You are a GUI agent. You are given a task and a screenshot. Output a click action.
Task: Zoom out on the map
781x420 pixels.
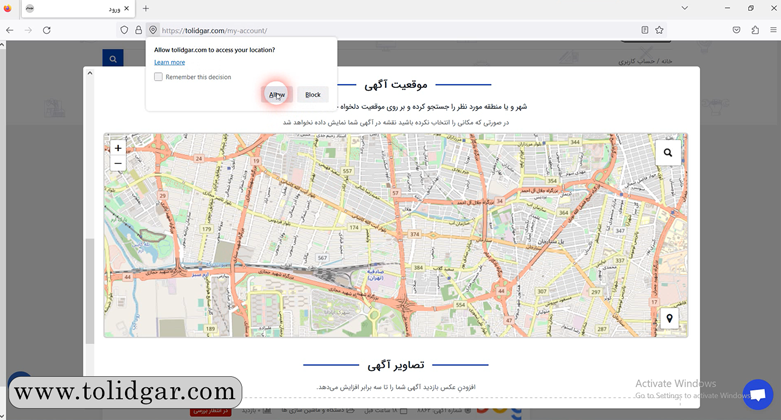[118, 163]
